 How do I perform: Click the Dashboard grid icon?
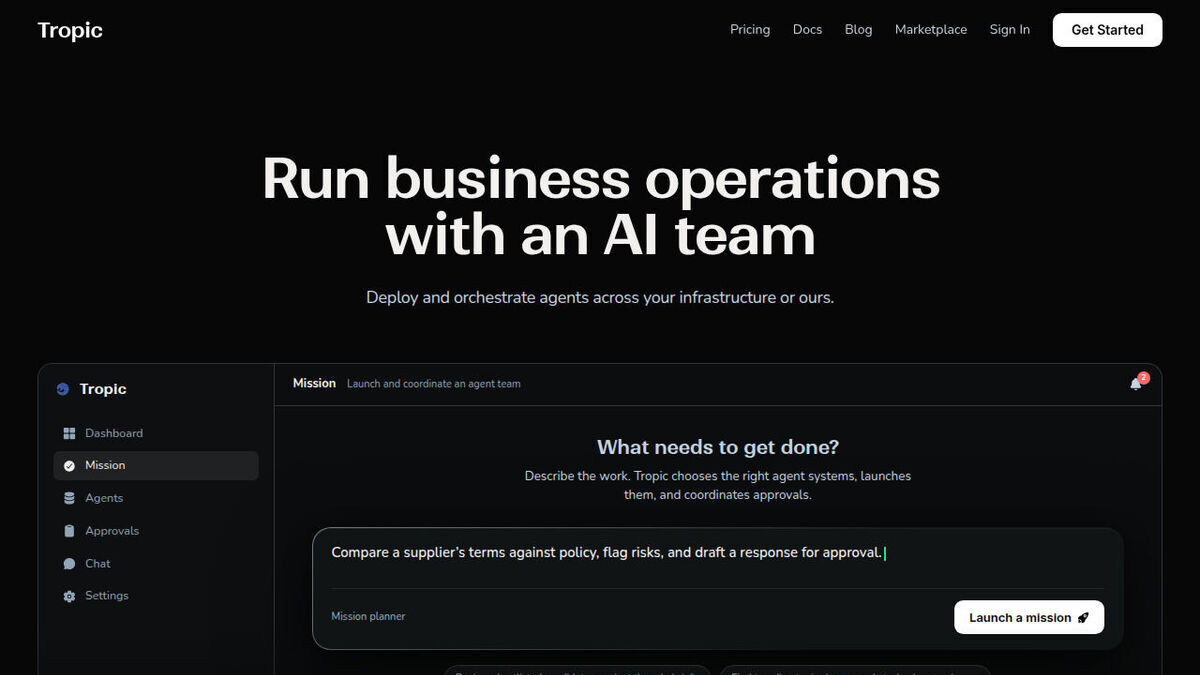click(69, 433)
